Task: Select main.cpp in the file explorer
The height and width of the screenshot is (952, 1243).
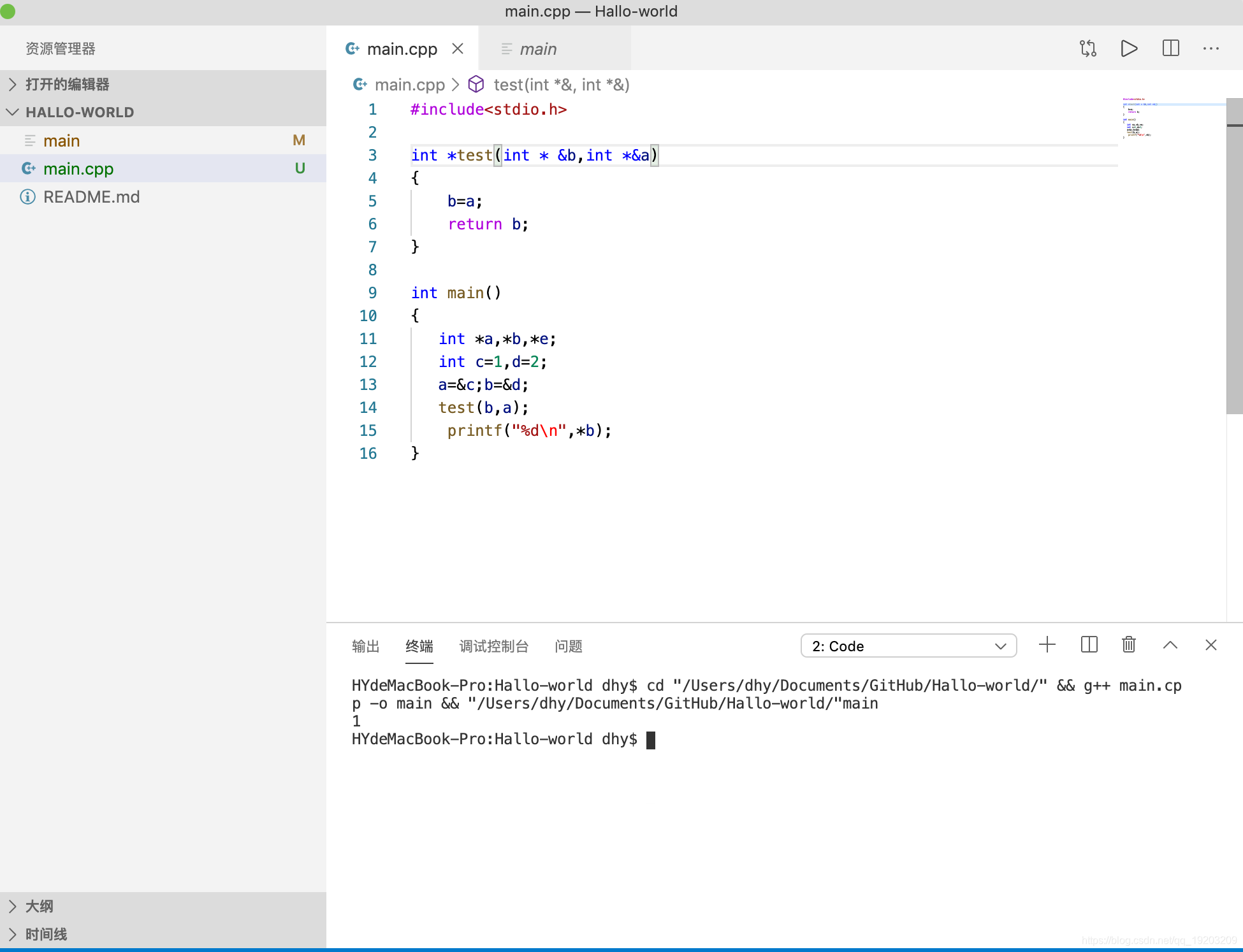Action: coord(163,168)
